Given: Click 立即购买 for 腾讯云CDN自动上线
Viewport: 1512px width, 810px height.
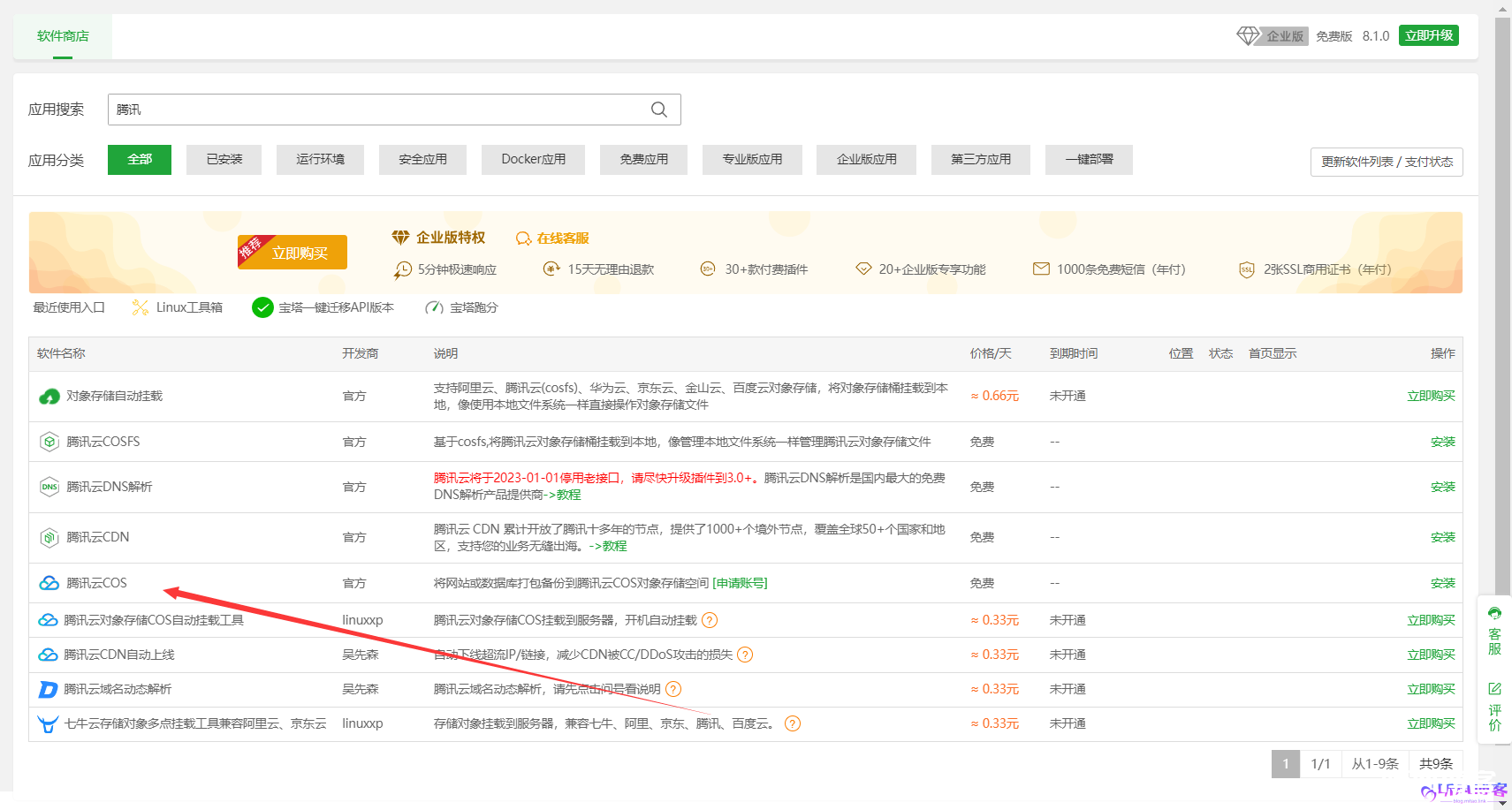Looking at the screenshot, I should point(1431,655).
